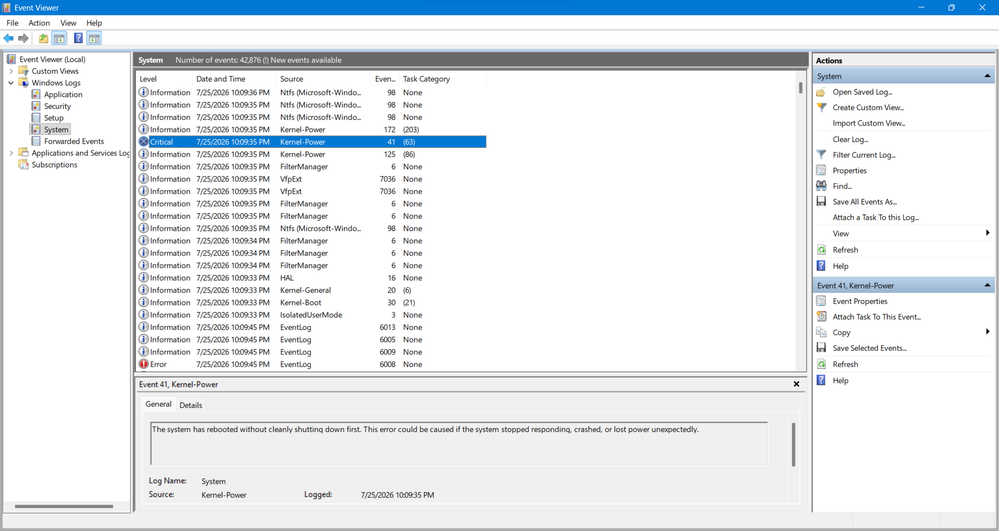Select the System log in tree
999x531 pixels.
click(56, 129)
